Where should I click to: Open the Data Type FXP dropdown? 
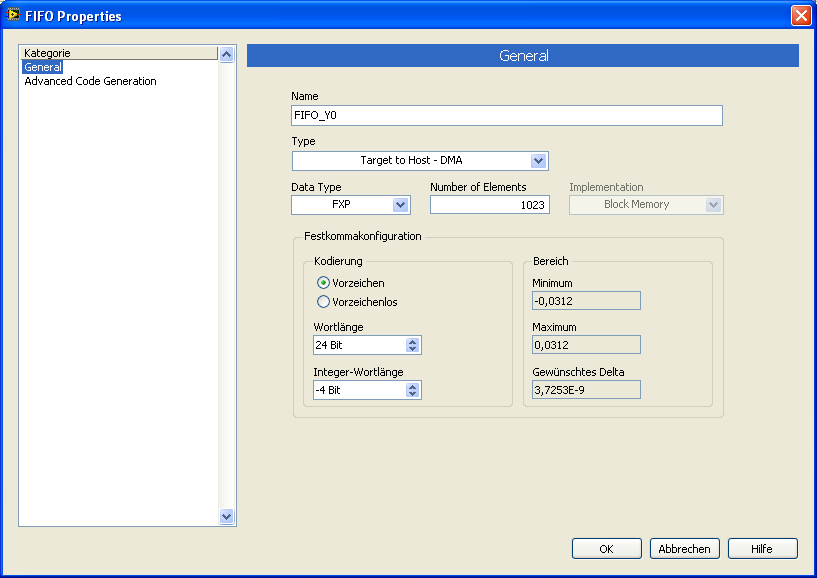pos(400,205)
